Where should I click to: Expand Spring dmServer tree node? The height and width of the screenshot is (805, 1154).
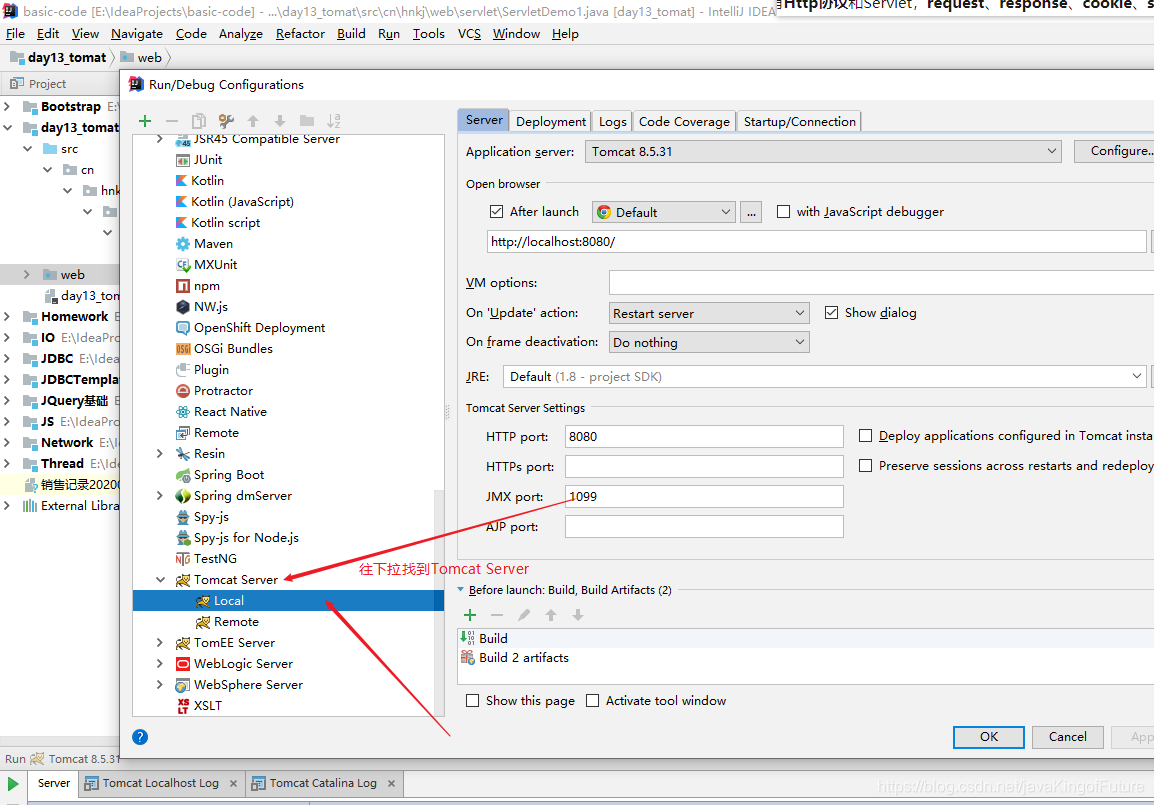point(160,496)
